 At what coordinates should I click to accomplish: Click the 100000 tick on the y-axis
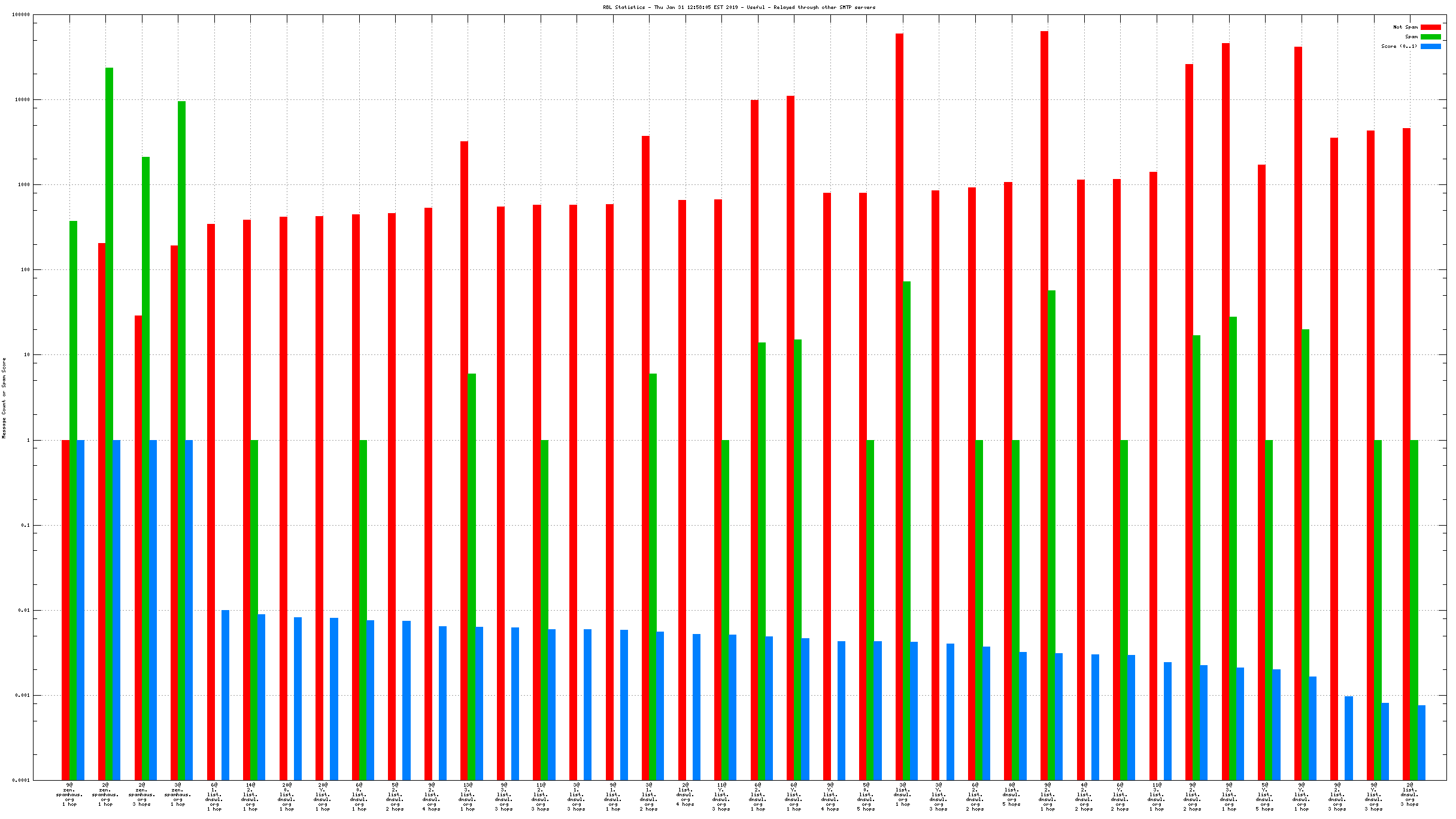coord(21,15)
